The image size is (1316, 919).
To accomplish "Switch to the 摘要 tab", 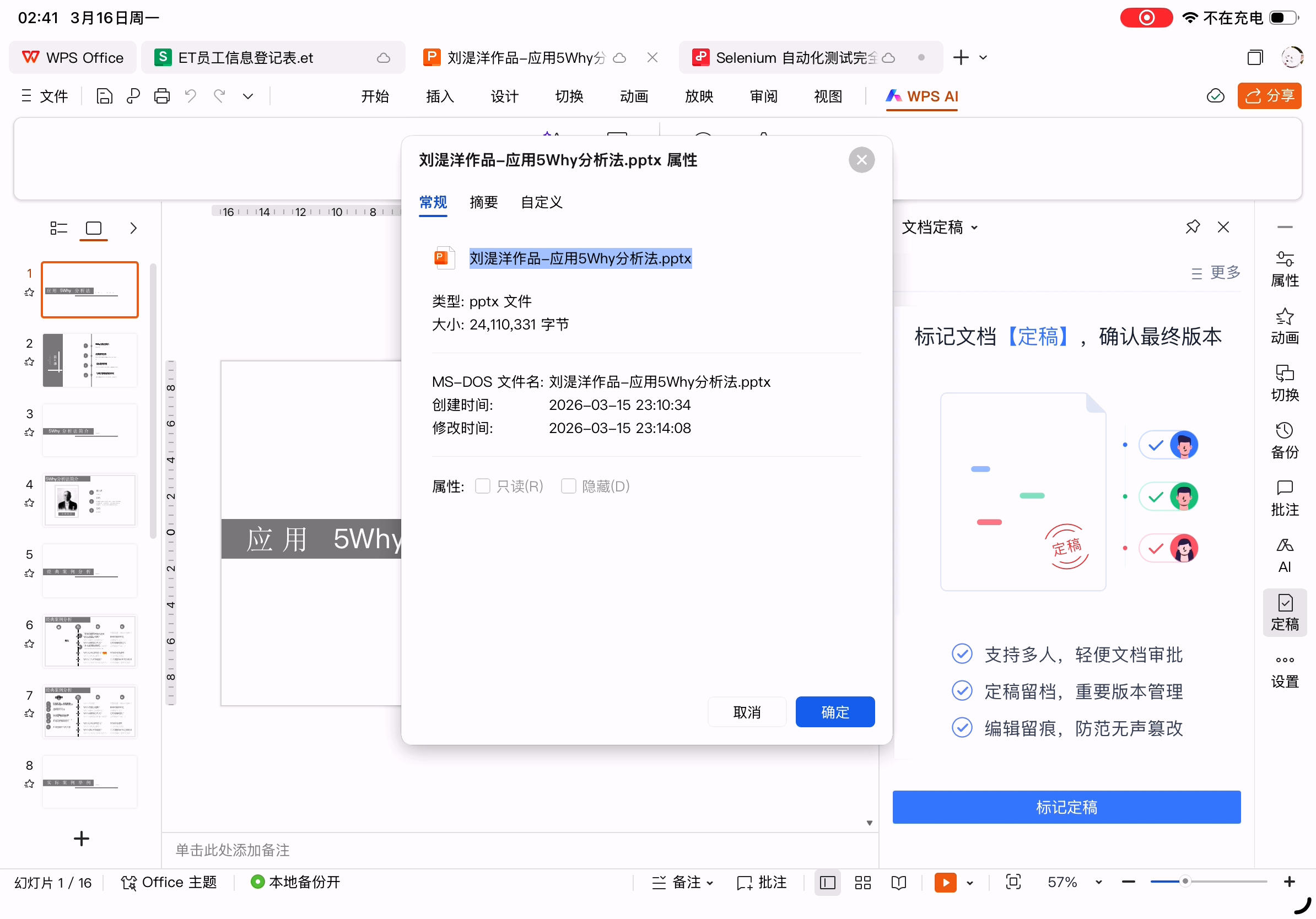I will (x=483, y=202).
